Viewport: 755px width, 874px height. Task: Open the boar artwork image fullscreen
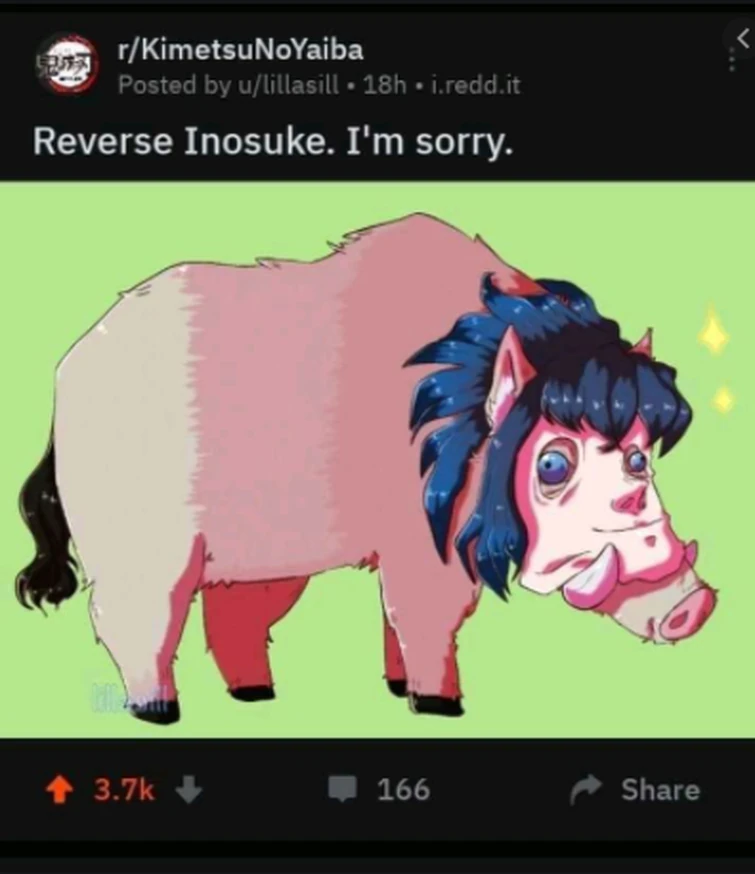click(x=377, y=459)
